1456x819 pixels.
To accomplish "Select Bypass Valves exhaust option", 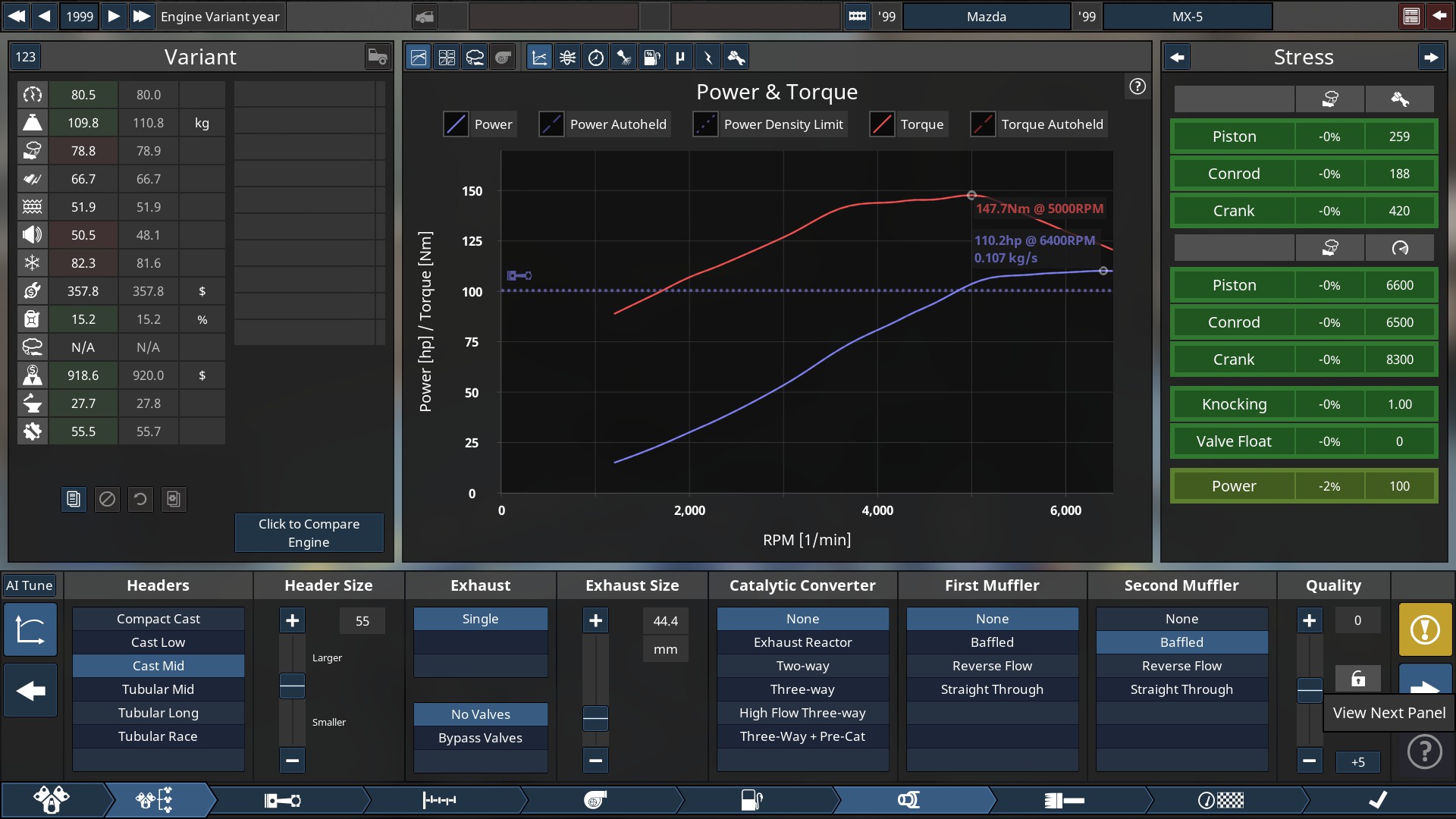I will [x=480, y=738].
